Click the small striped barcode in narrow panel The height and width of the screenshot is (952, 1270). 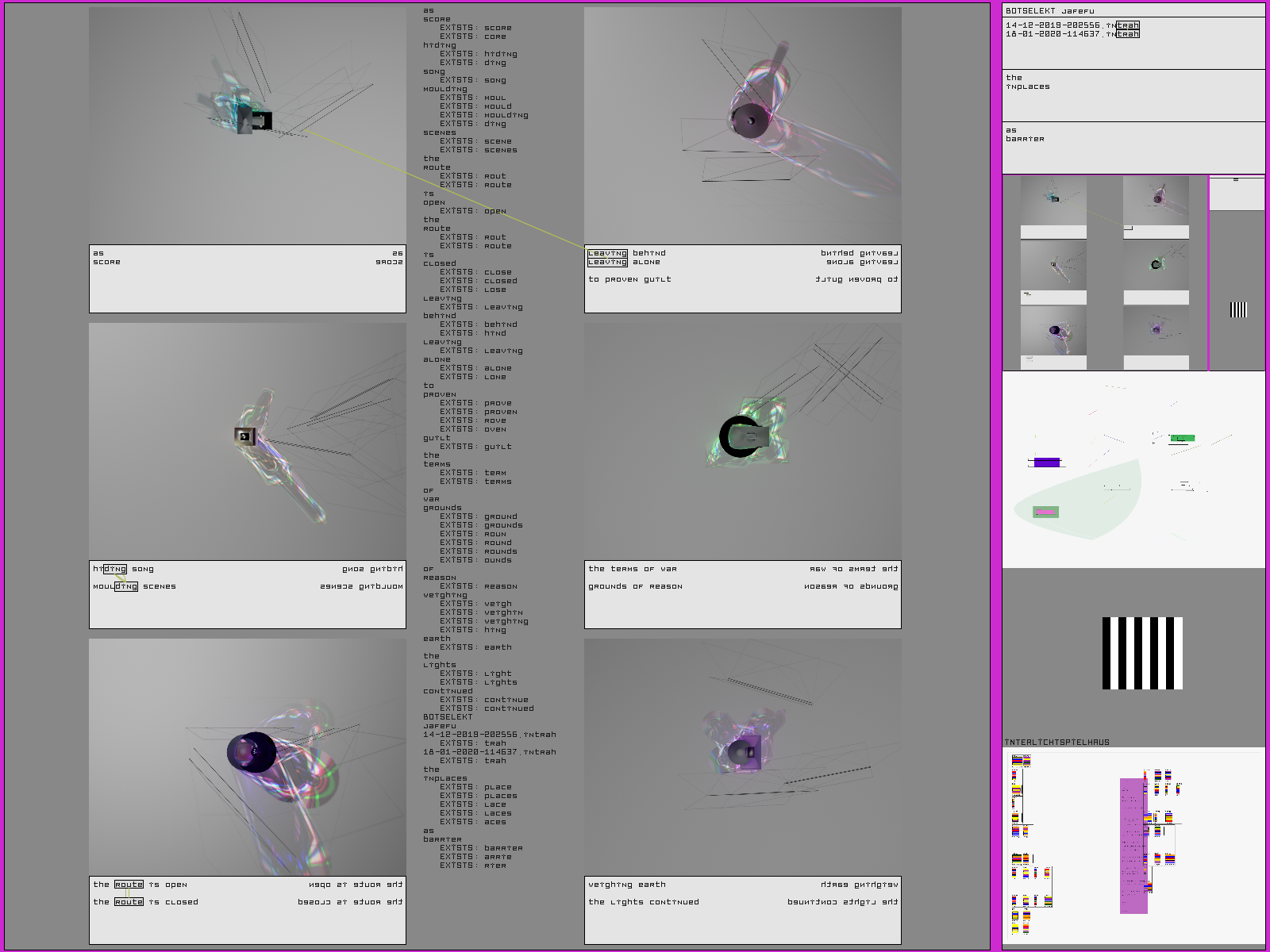[1237, 309]
